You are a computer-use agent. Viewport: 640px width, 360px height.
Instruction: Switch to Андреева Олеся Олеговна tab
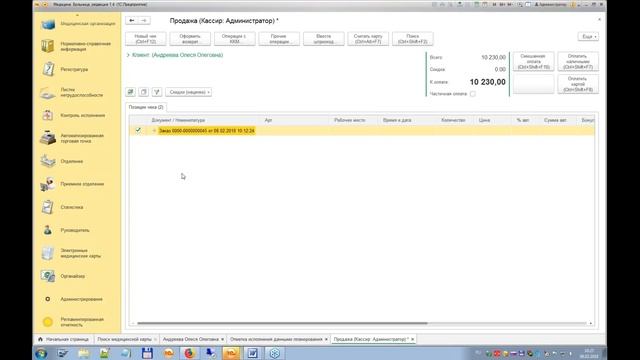[x=191, y=339]
